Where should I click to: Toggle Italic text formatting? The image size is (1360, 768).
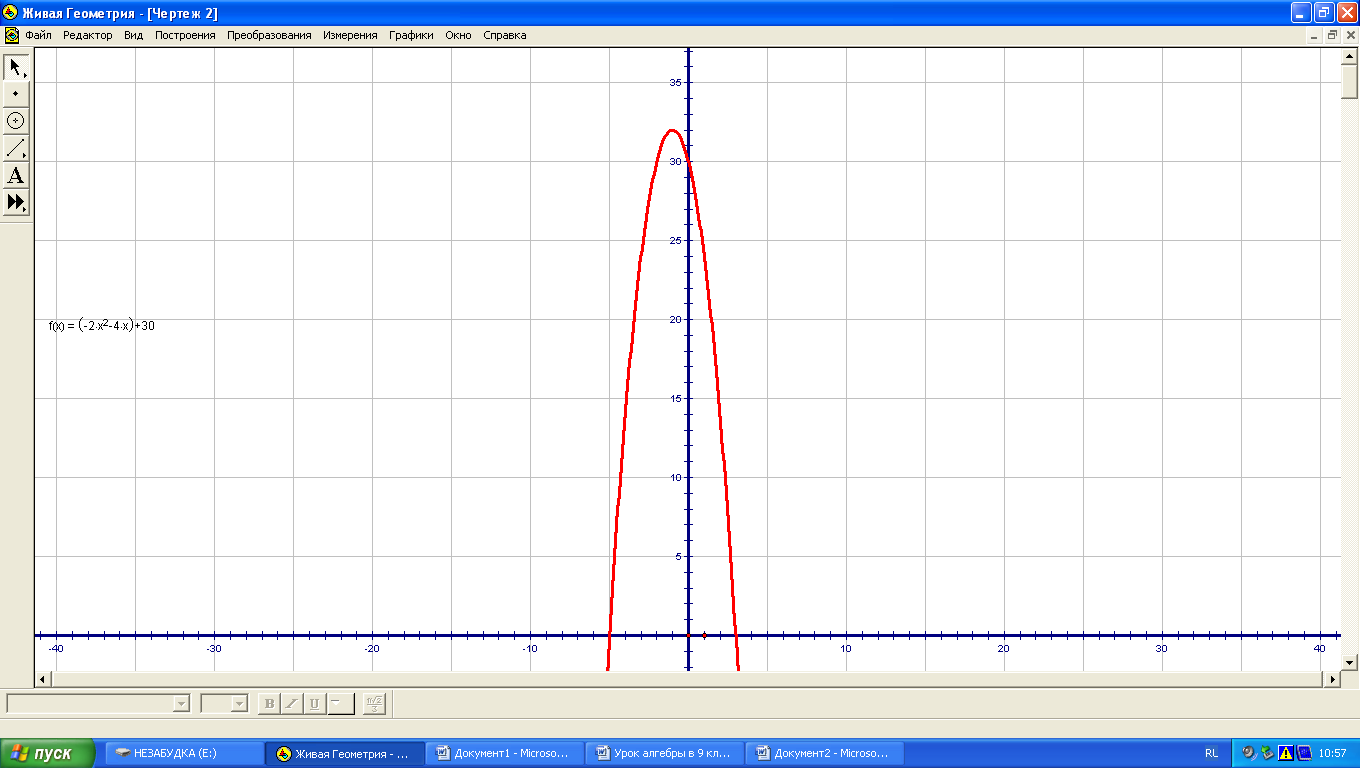[x=292, y=703]
